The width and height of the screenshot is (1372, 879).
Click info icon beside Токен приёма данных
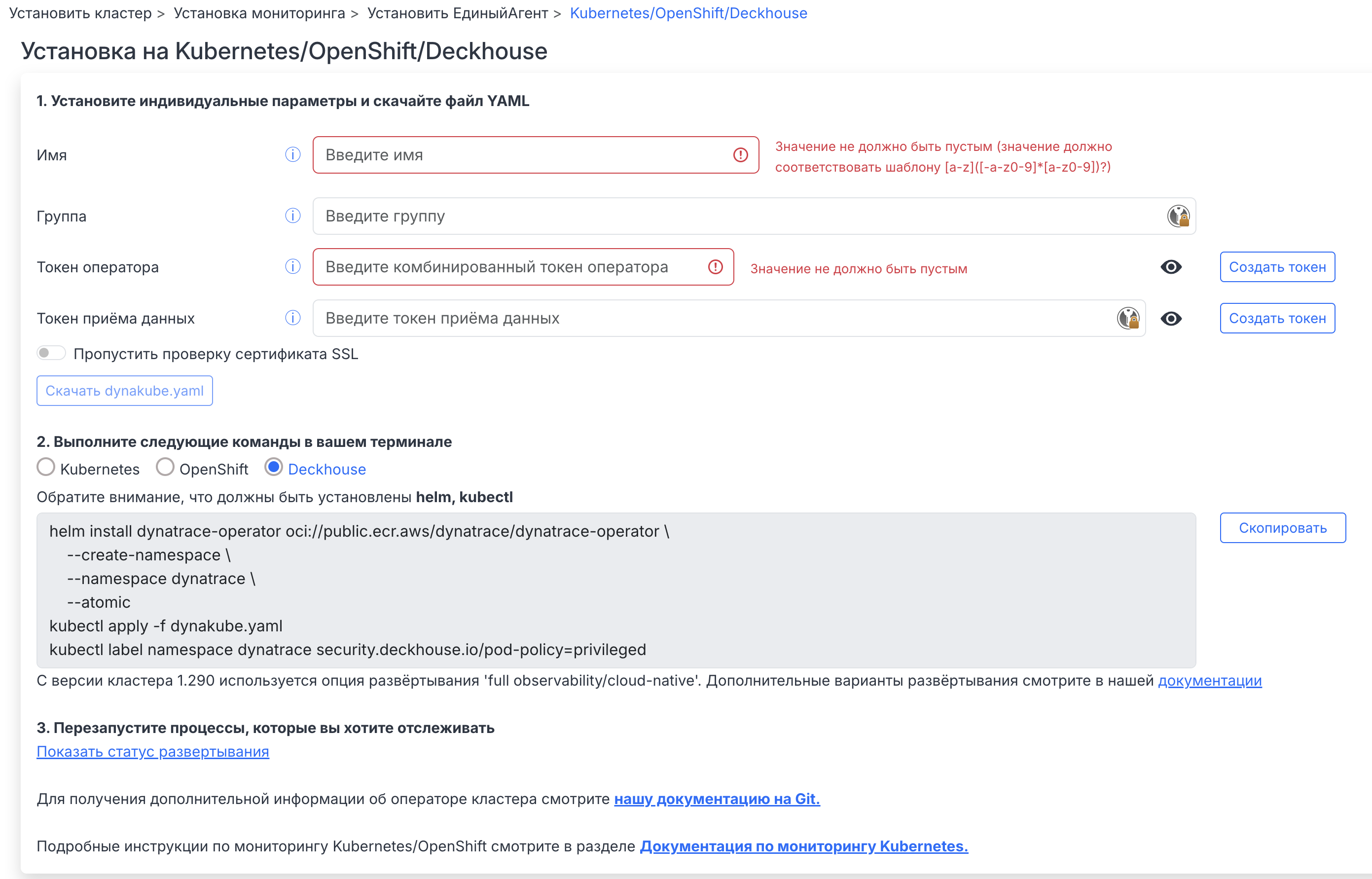293,318
